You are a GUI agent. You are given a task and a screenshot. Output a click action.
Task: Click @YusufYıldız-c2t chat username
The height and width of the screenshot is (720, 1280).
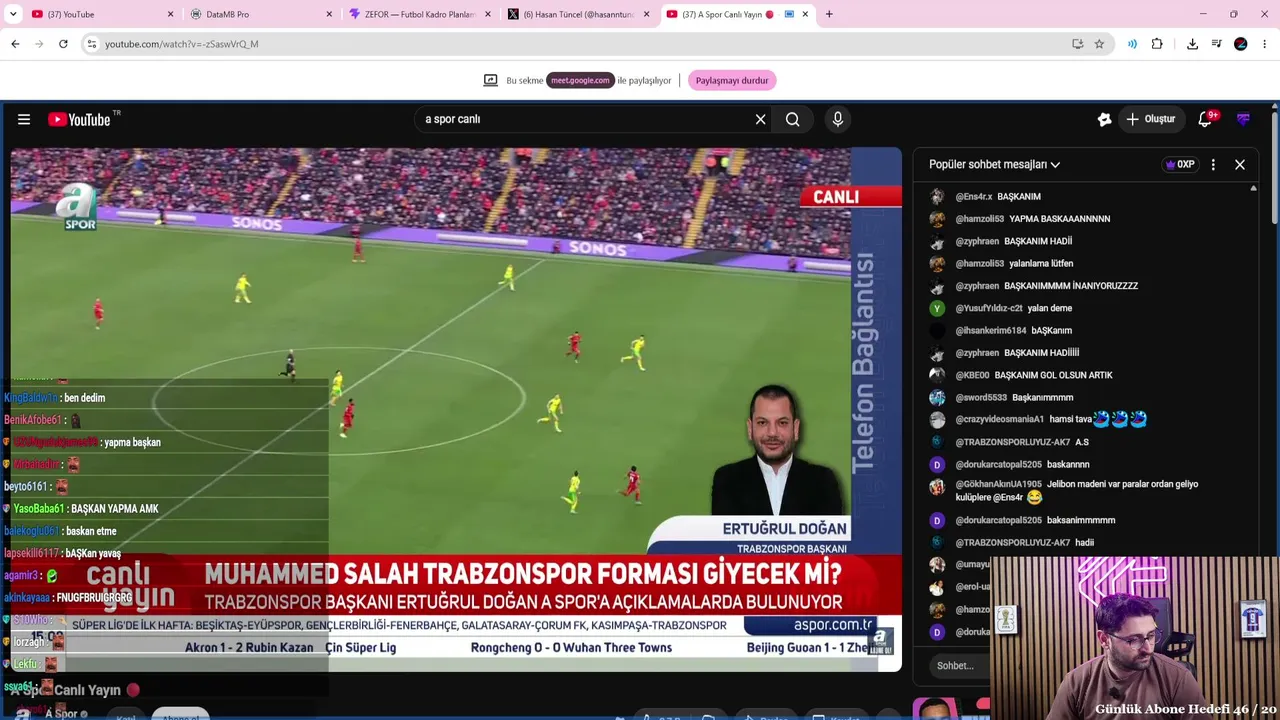click(989, 308)
